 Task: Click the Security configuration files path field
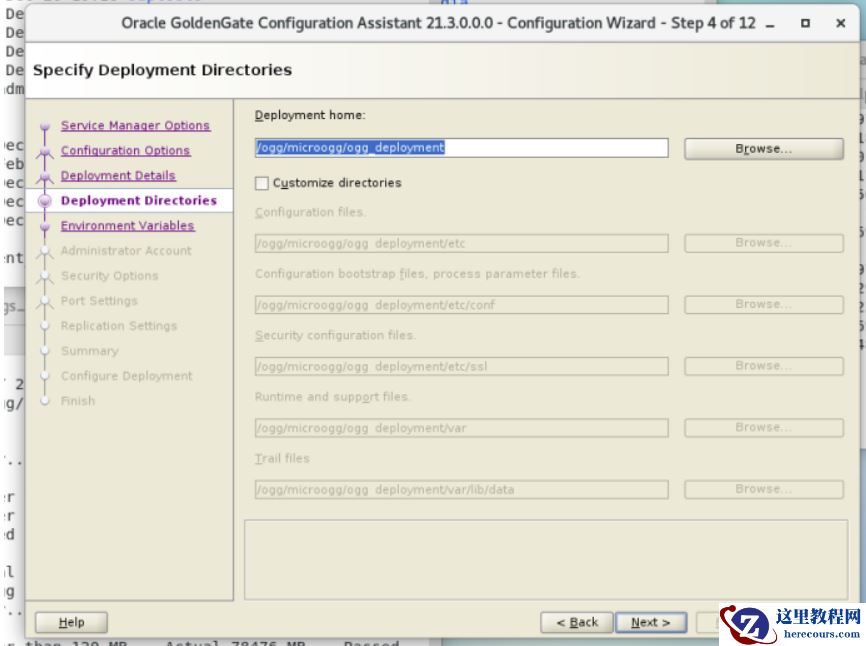461,367
